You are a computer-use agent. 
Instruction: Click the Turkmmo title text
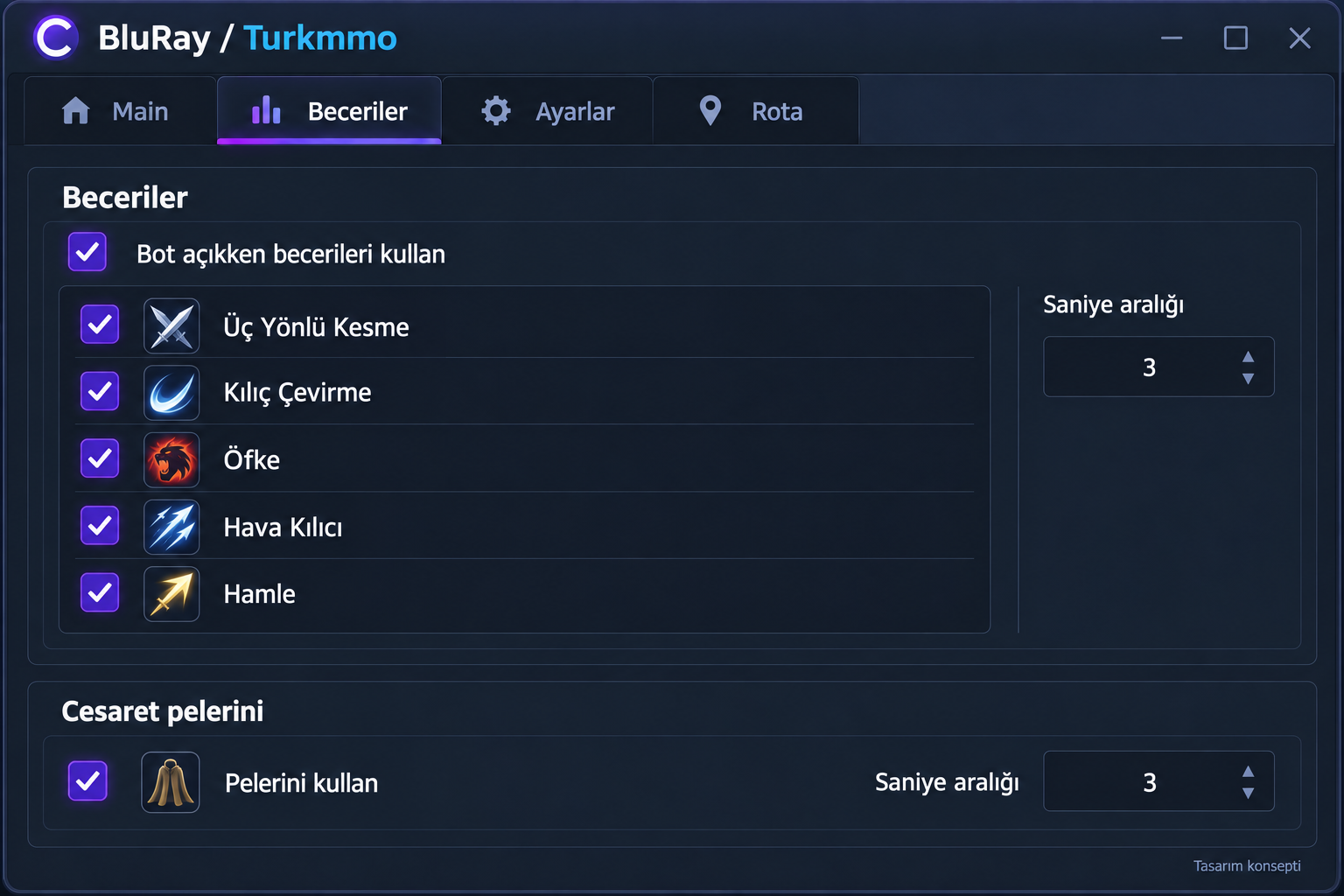tap(320, 38)
